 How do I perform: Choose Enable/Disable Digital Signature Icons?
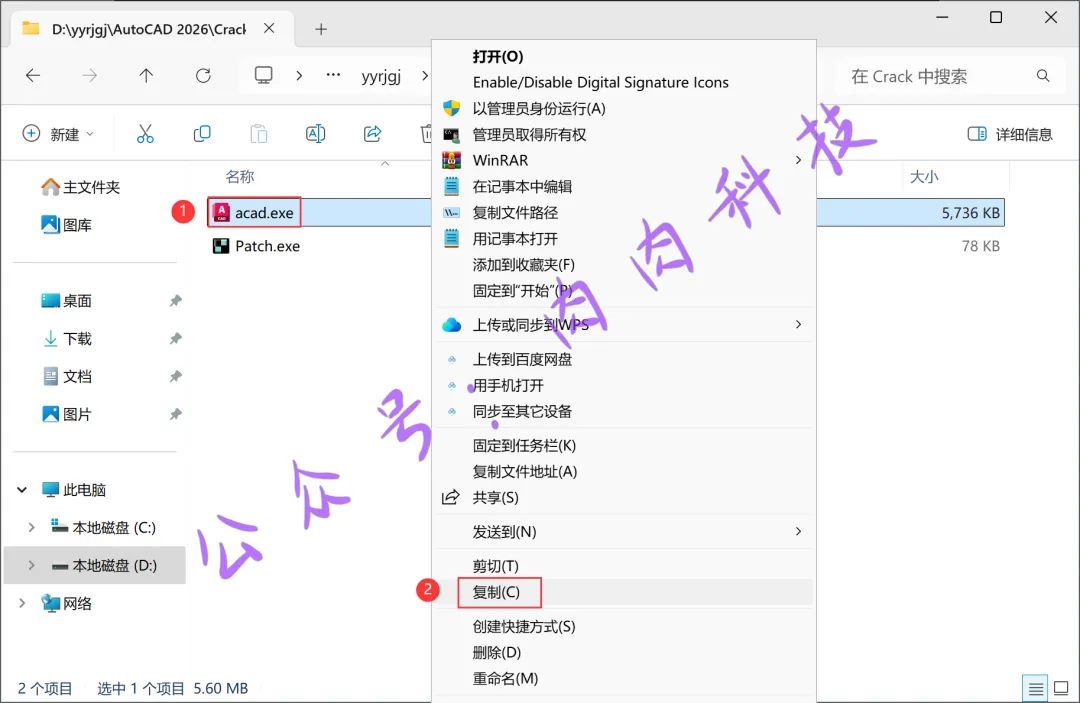601,82
